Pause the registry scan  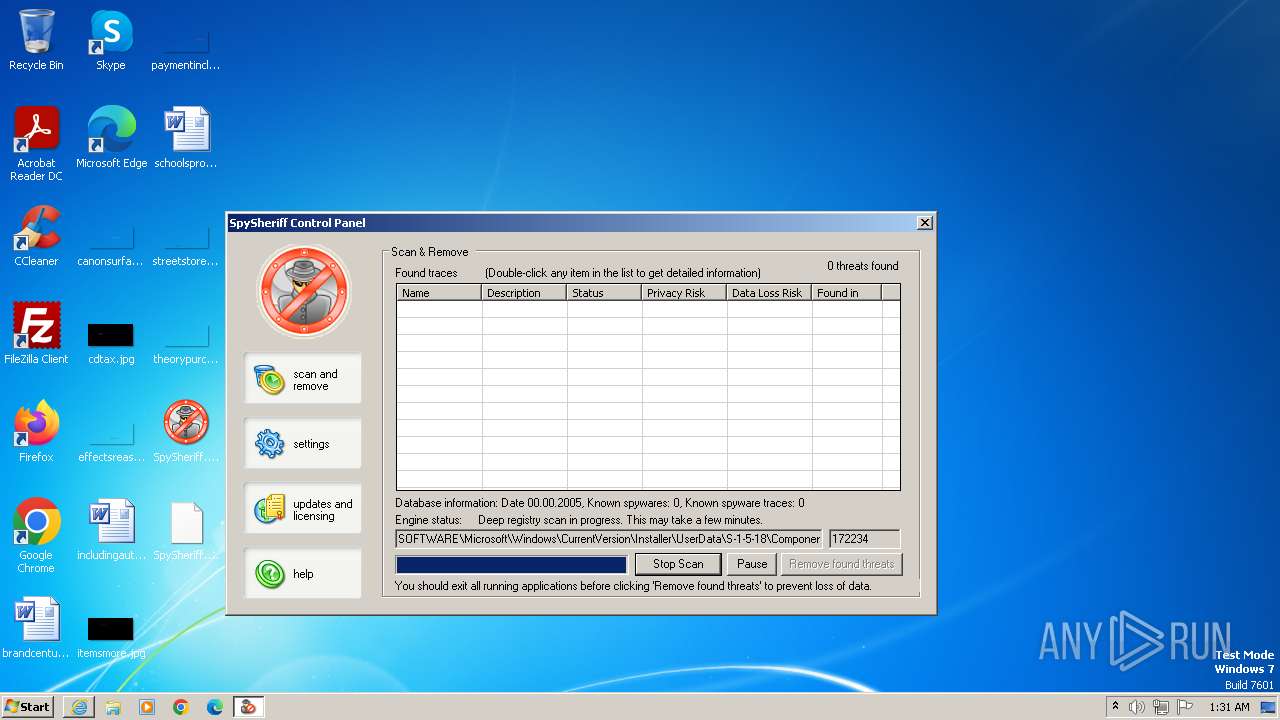point(752,564)
